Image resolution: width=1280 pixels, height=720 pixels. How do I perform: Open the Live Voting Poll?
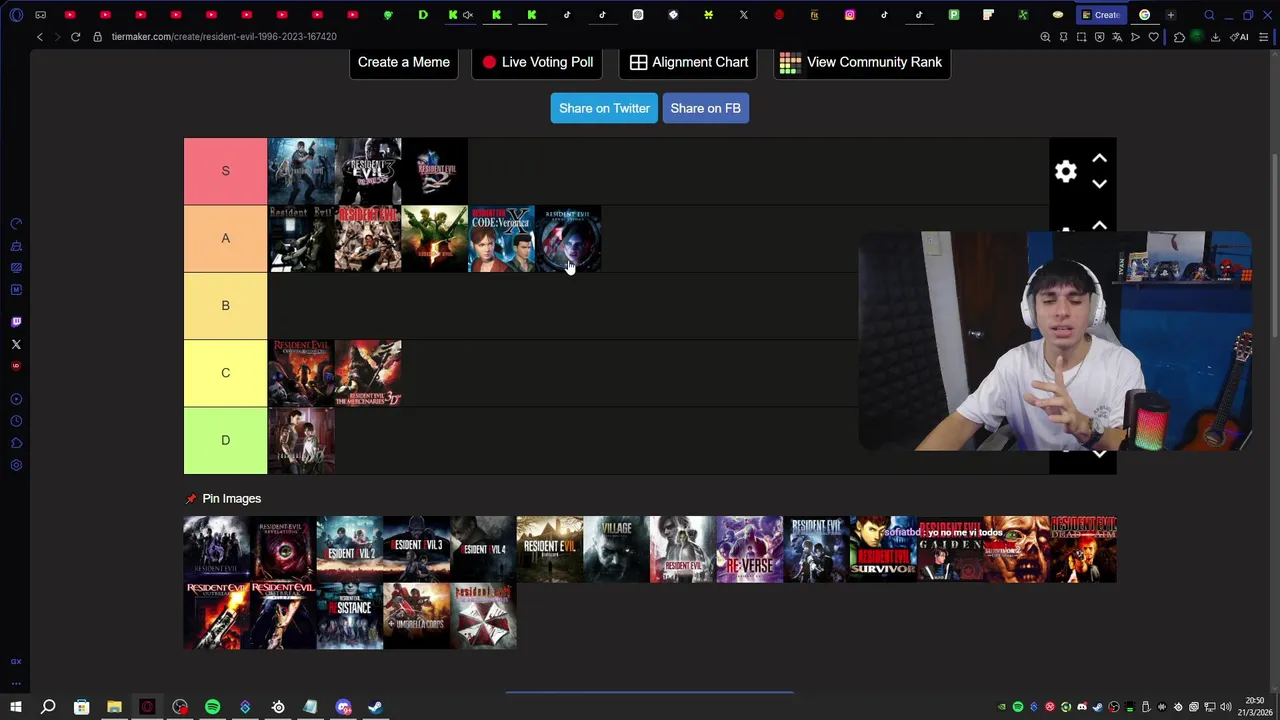537,62
